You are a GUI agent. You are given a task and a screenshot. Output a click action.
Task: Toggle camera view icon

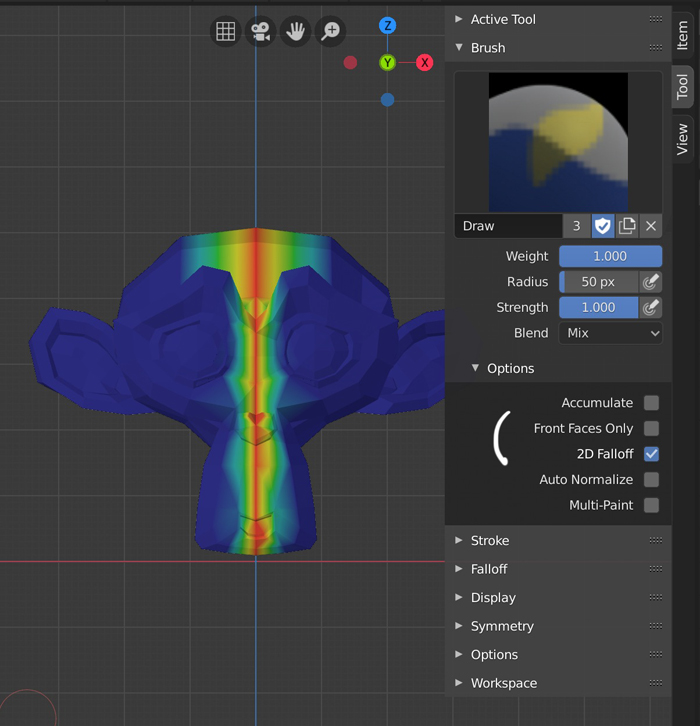[261, 31]
